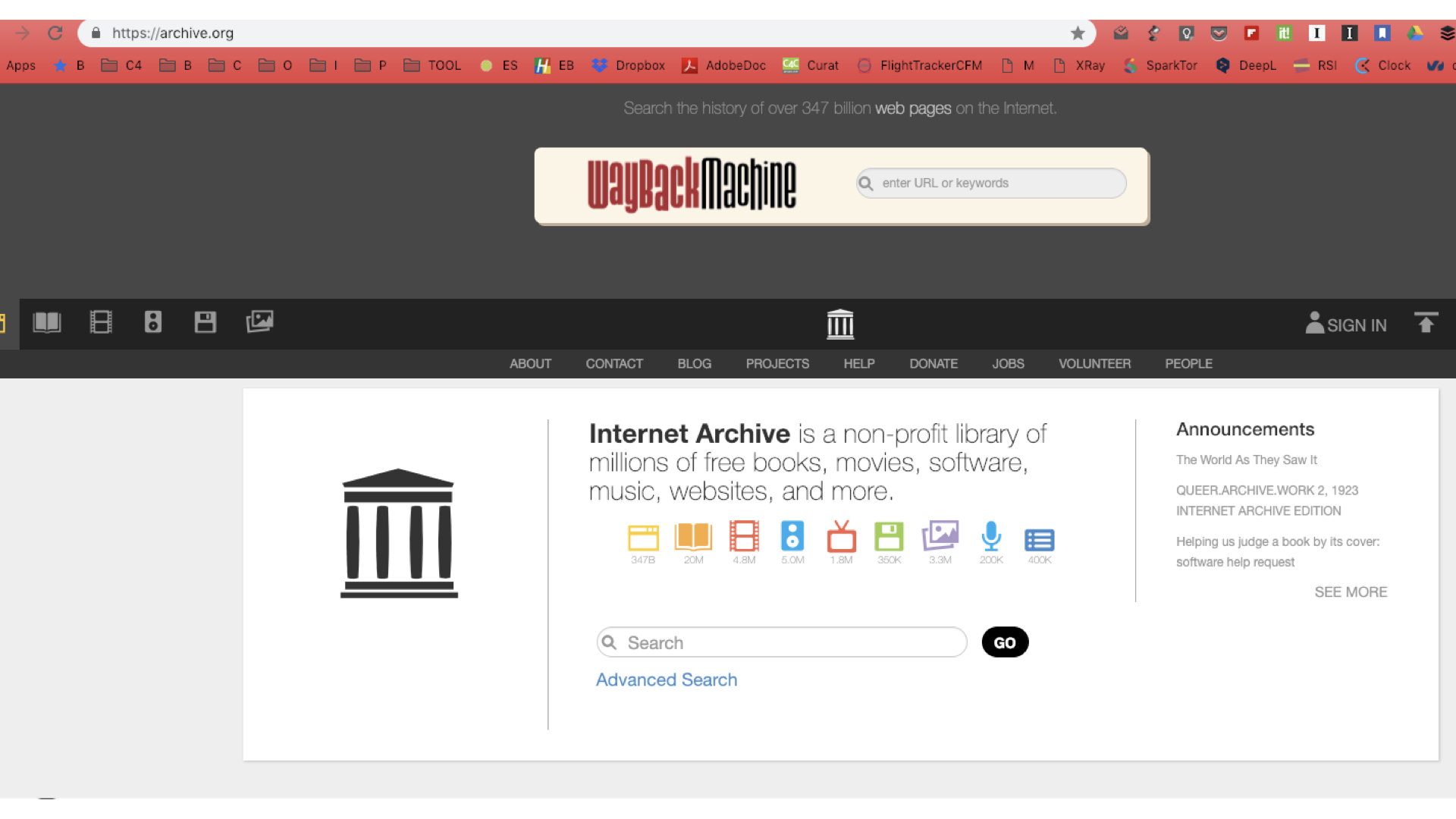Open the P bookmarks folder
This screenshot has width=1456, height=819.
pos(371,65)
